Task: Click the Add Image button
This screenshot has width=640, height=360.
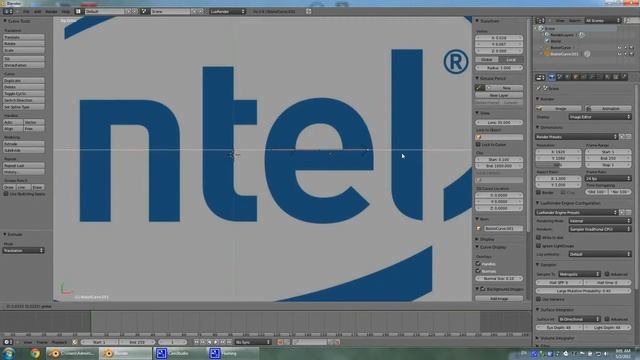Action: pyautogui.click(x=499, y=299)
